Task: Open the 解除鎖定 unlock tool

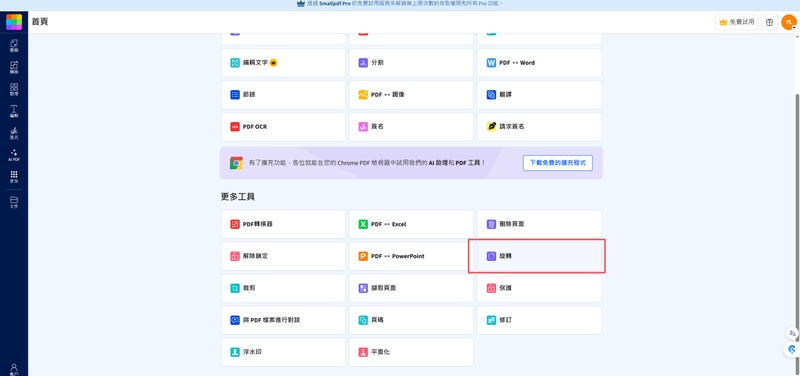Action: (x=283, y=256)
